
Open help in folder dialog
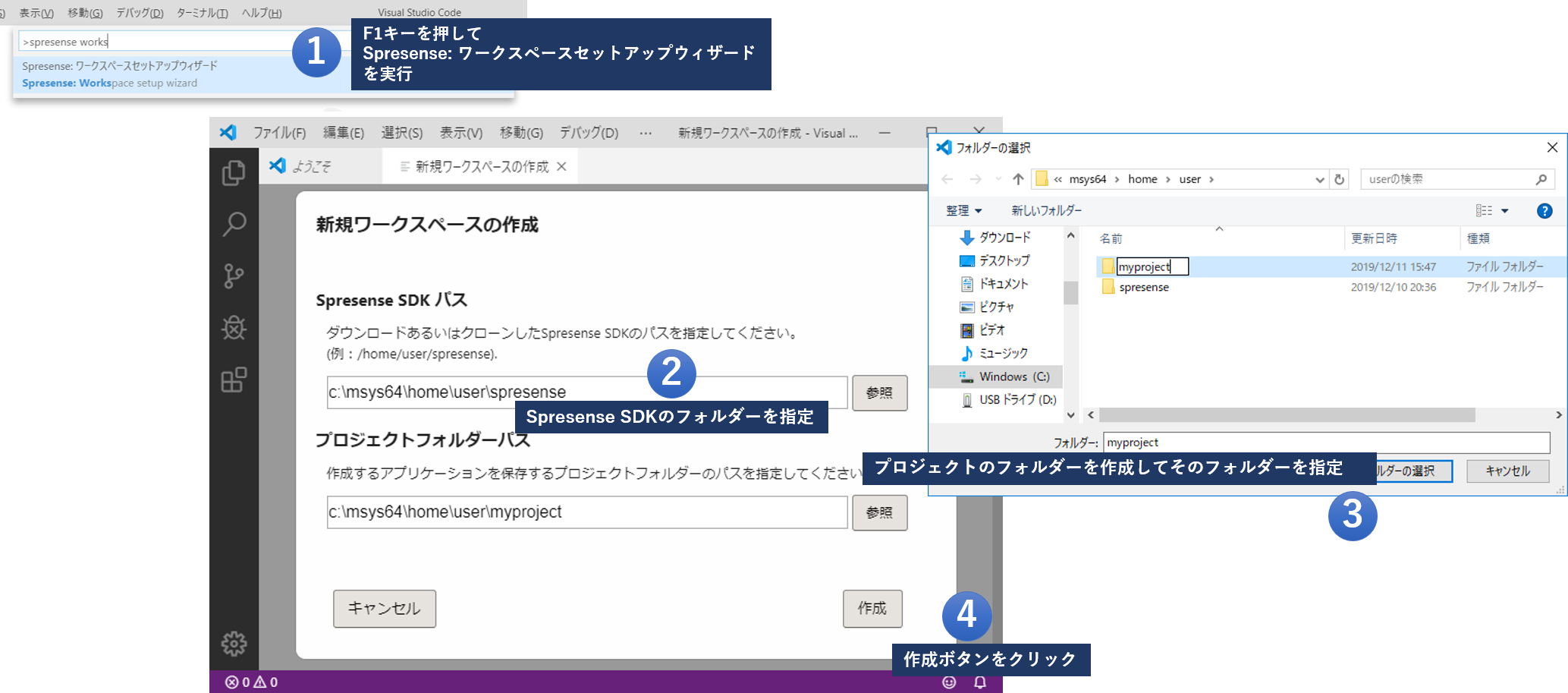pos(1544,211)
